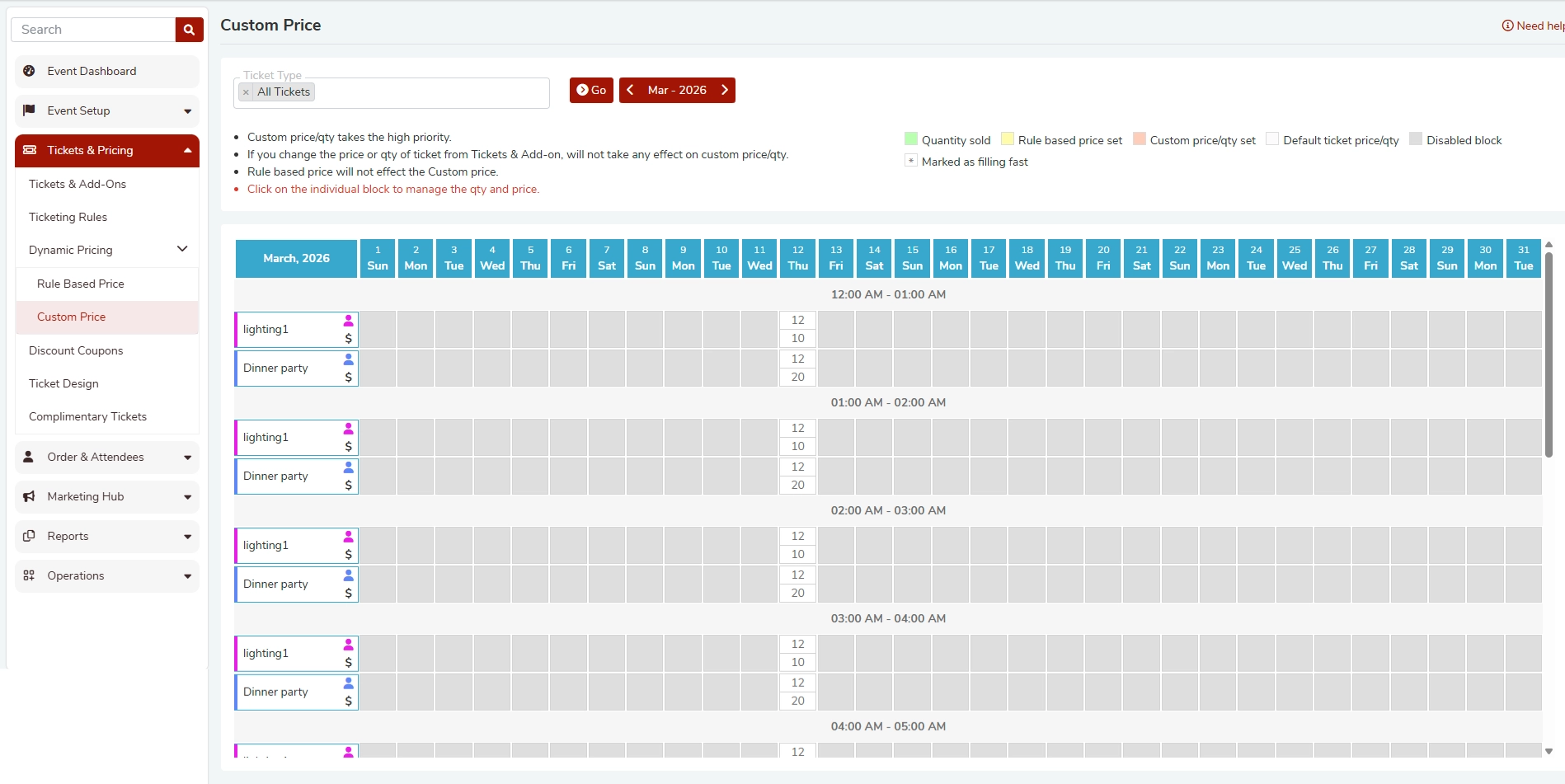Click the Order & Attendees person icon
The width and height of the screenshot is (1565, 784).
point(29,457)
